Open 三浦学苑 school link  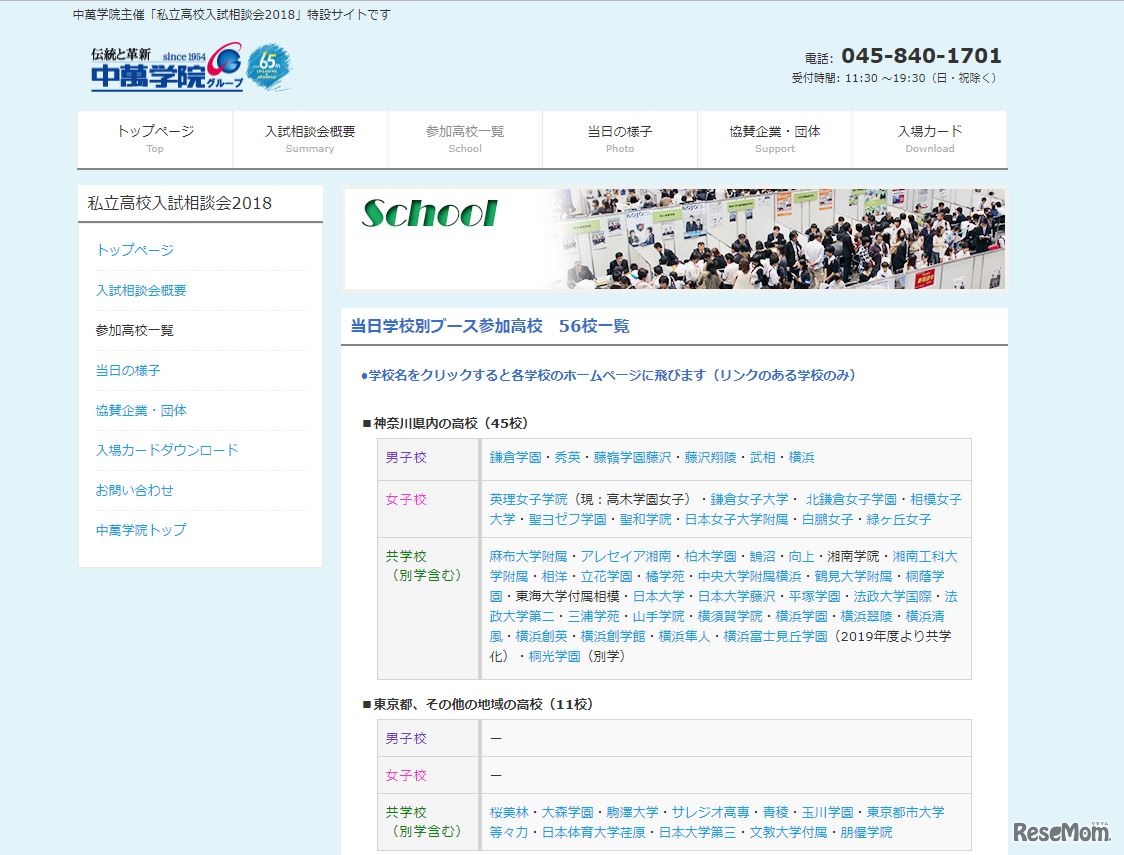click(x=594, y=616)
